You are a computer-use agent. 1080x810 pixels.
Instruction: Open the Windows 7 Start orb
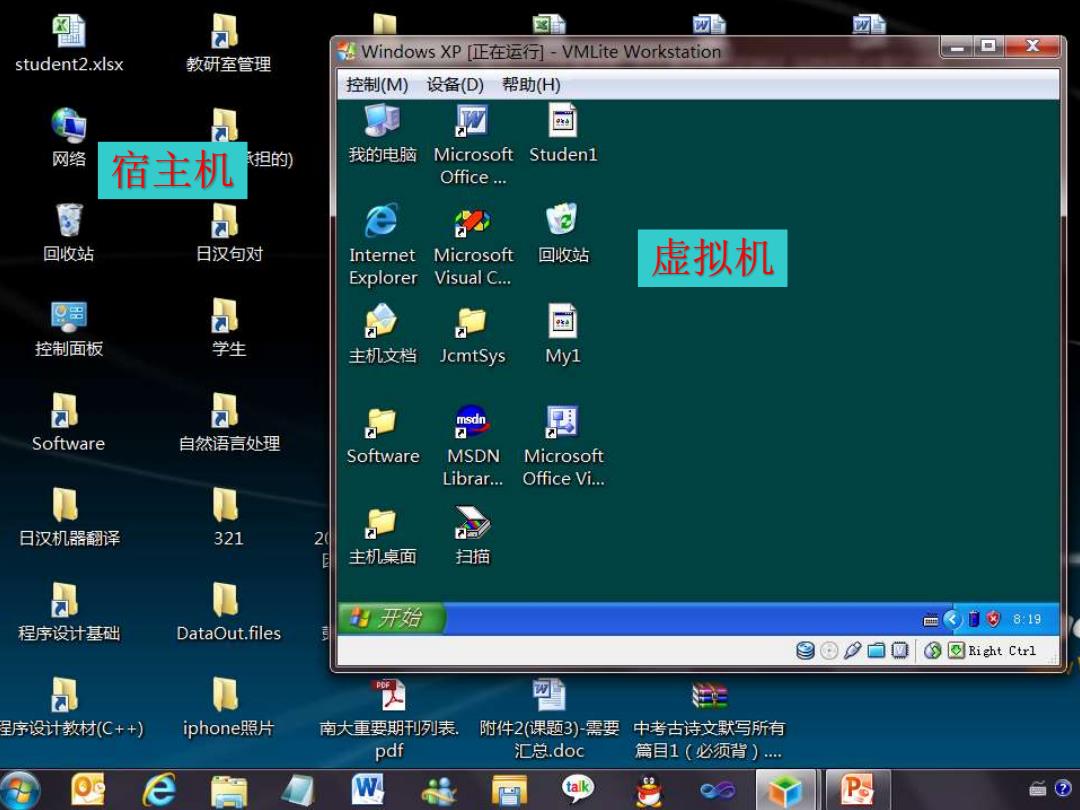20,791
